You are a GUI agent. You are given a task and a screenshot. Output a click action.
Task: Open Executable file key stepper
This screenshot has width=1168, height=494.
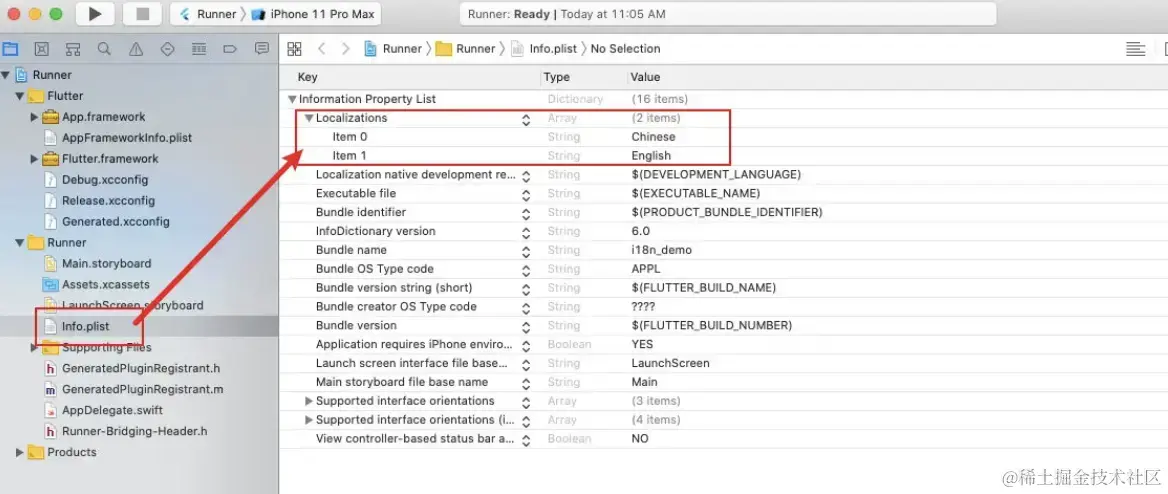[x=526, y=194]
